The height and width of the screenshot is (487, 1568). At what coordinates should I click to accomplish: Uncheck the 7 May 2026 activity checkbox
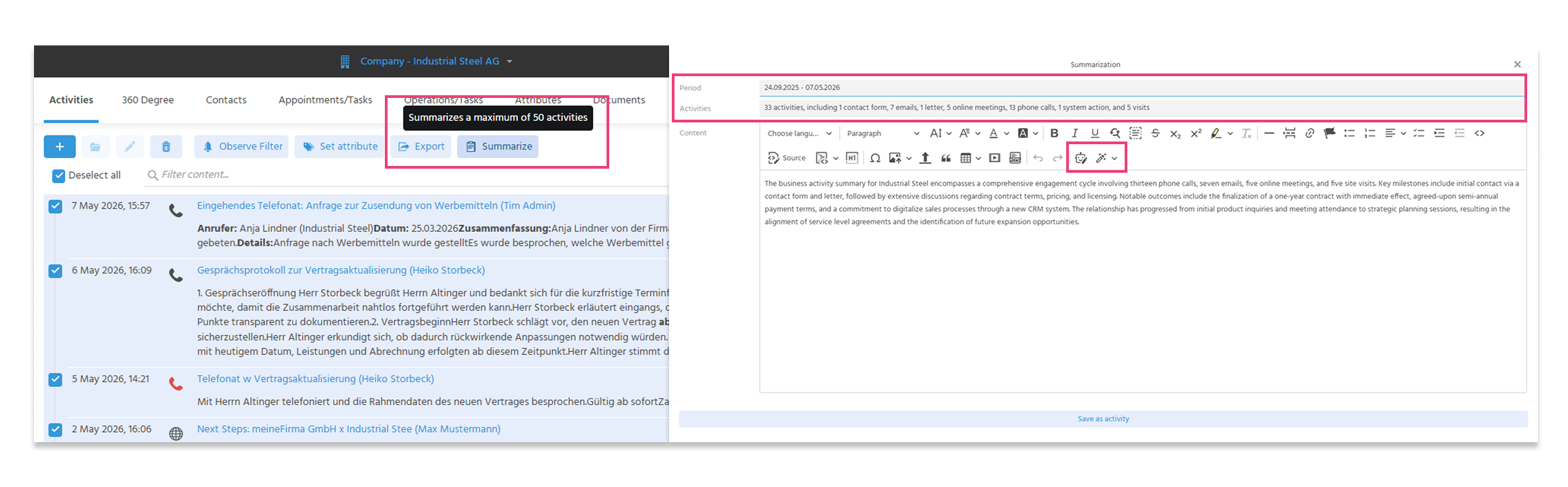[x=56, y=206]
